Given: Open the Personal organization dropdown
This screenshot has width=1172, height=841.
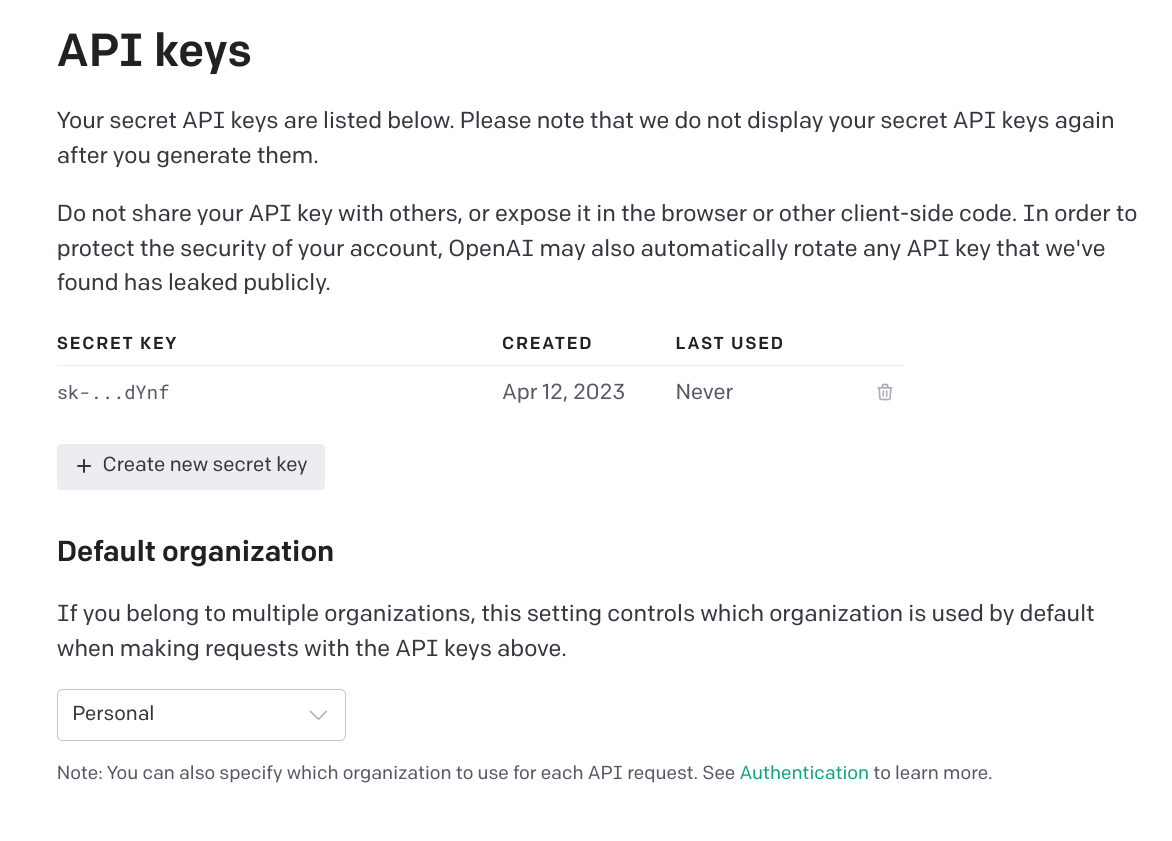Looking at the screenshot, I should pyautogui.click(x=201, y=714).
